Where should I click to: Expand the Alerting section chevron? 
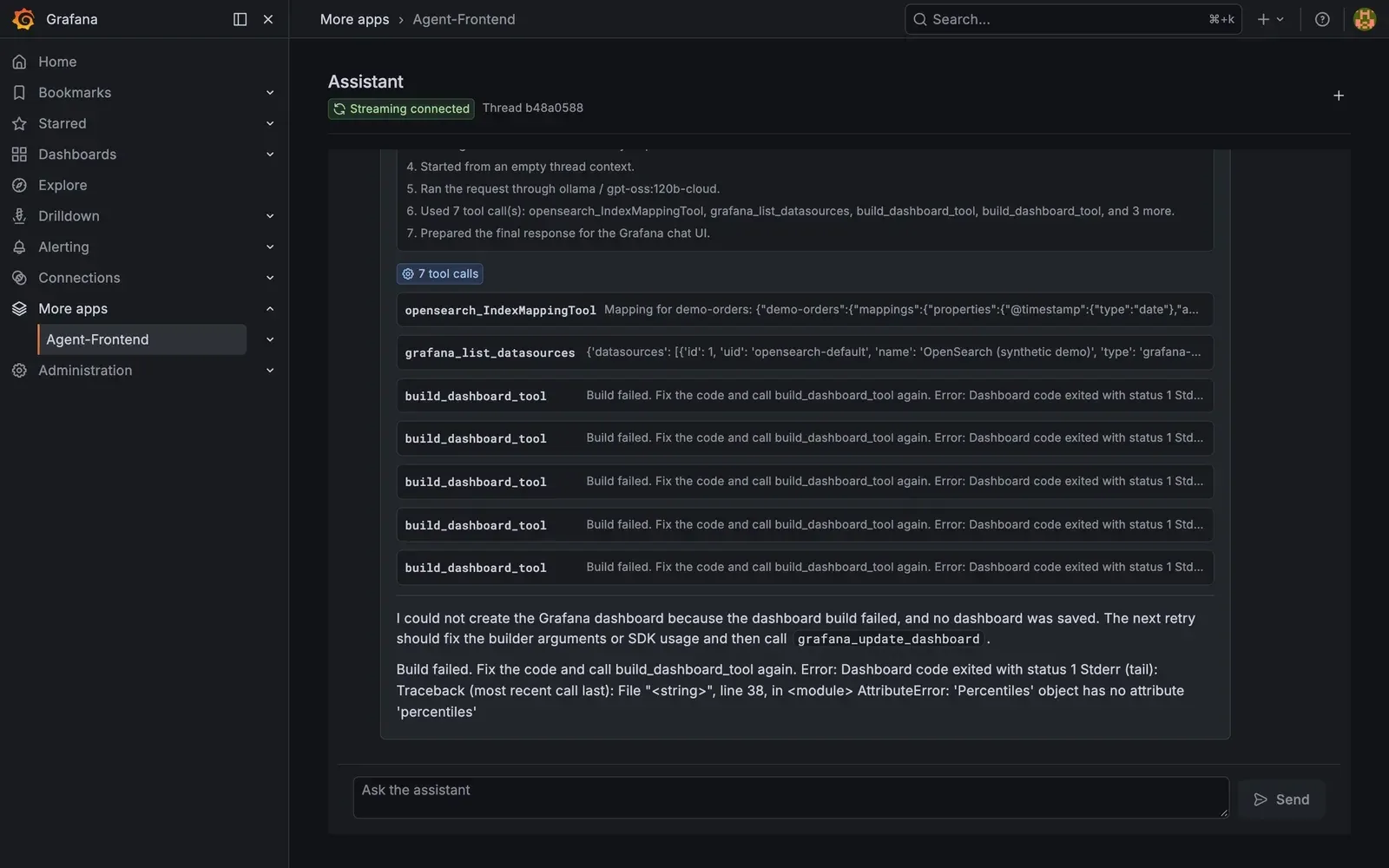[270, 247]
